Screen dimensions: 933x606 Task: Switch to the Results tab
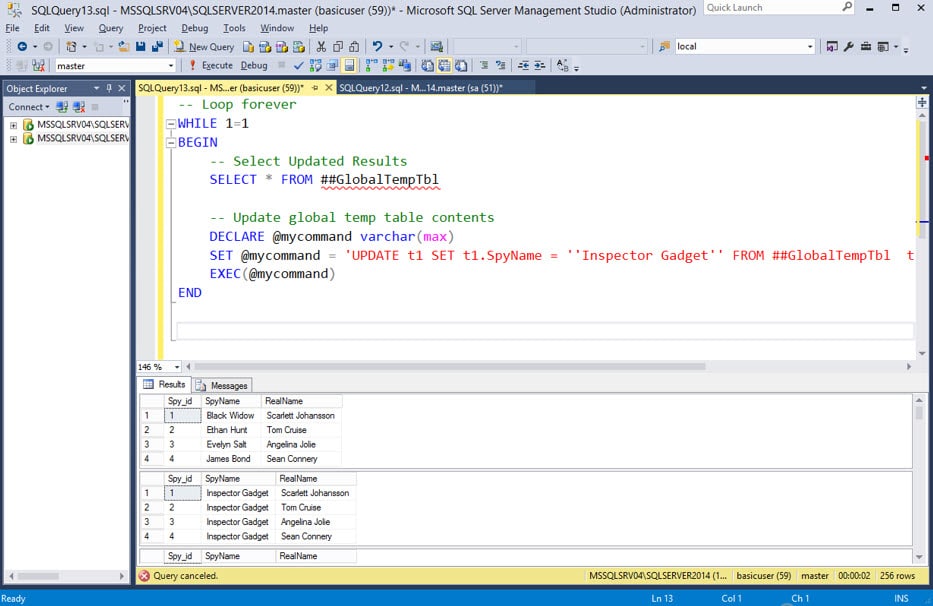click(x=165, y=385)
